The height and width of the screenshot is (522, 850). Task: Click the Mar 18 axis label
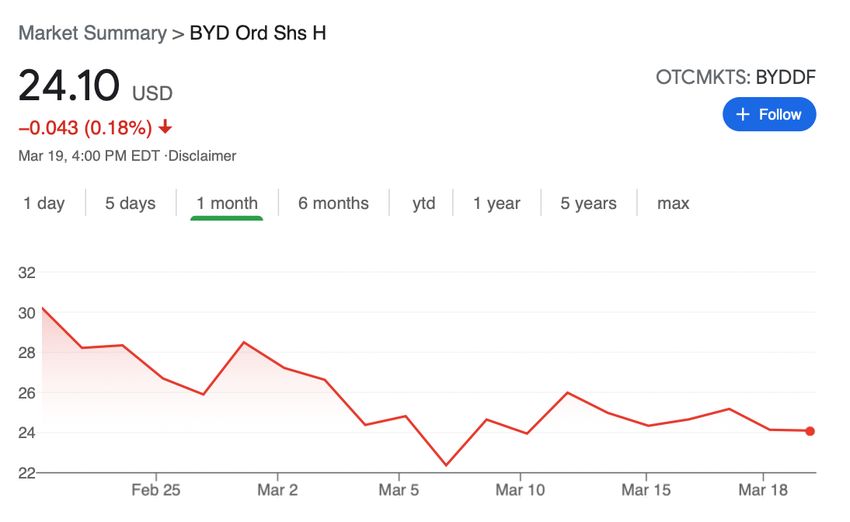click(763, 490)
